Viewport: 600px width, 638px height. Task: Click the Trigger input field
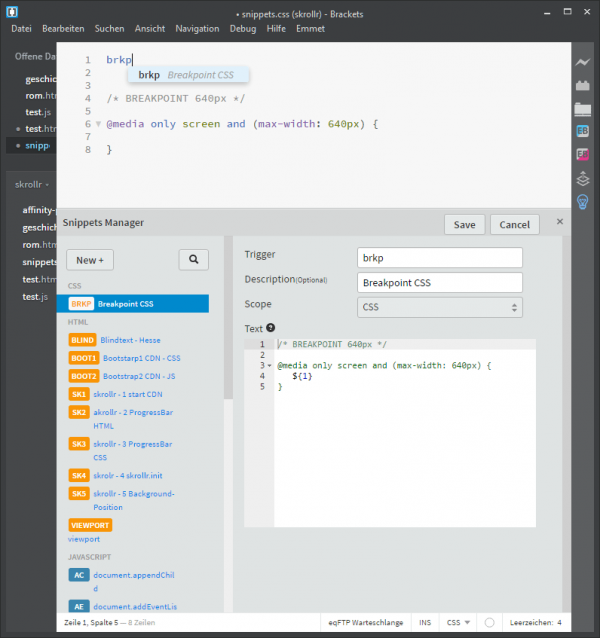tap(440, 258)
